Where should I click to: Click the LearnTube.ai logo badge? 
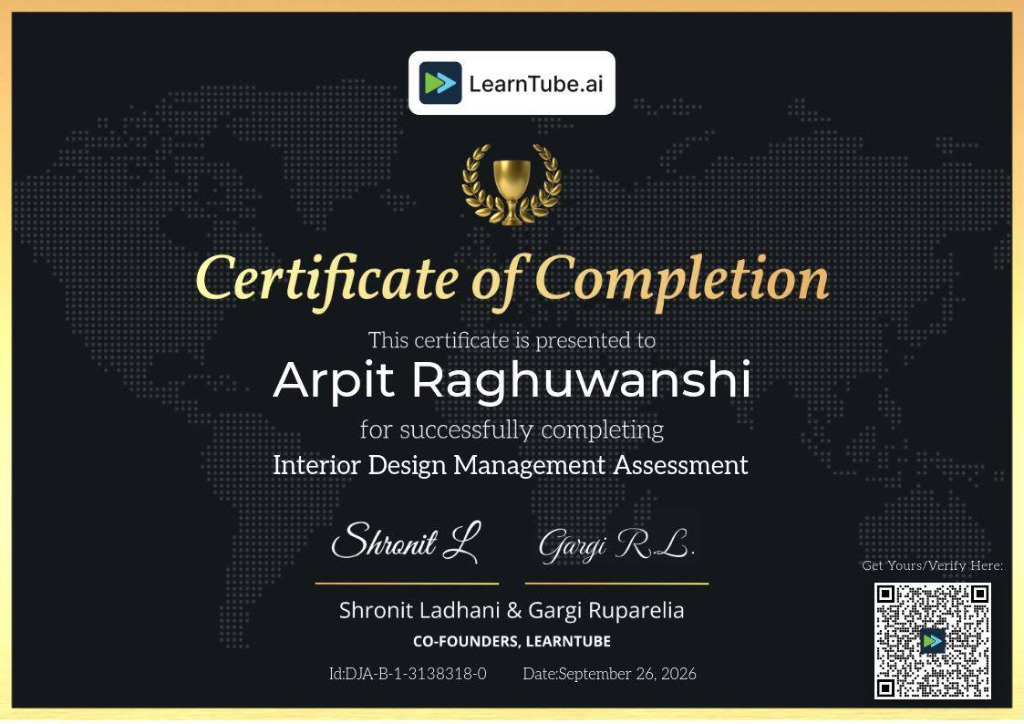pyautogui.click(x=511, y=83)
